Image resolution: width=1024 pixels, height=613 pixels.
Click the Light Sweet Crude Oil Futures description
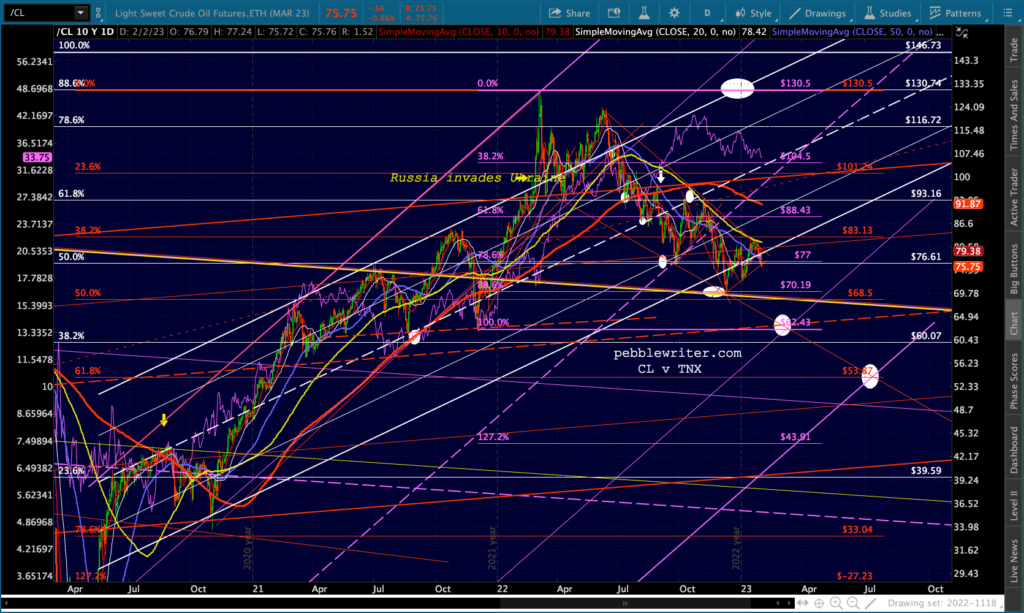212,13
